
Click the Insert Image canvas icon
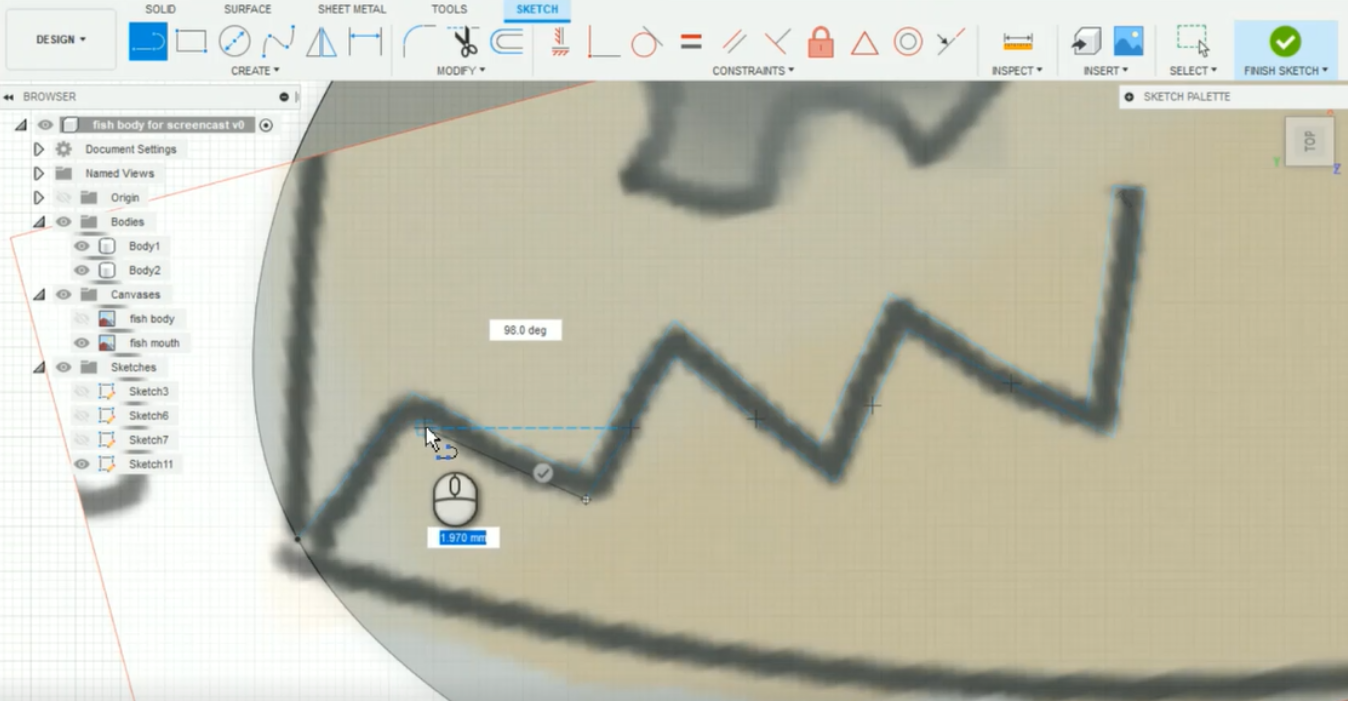[1128, 41]
